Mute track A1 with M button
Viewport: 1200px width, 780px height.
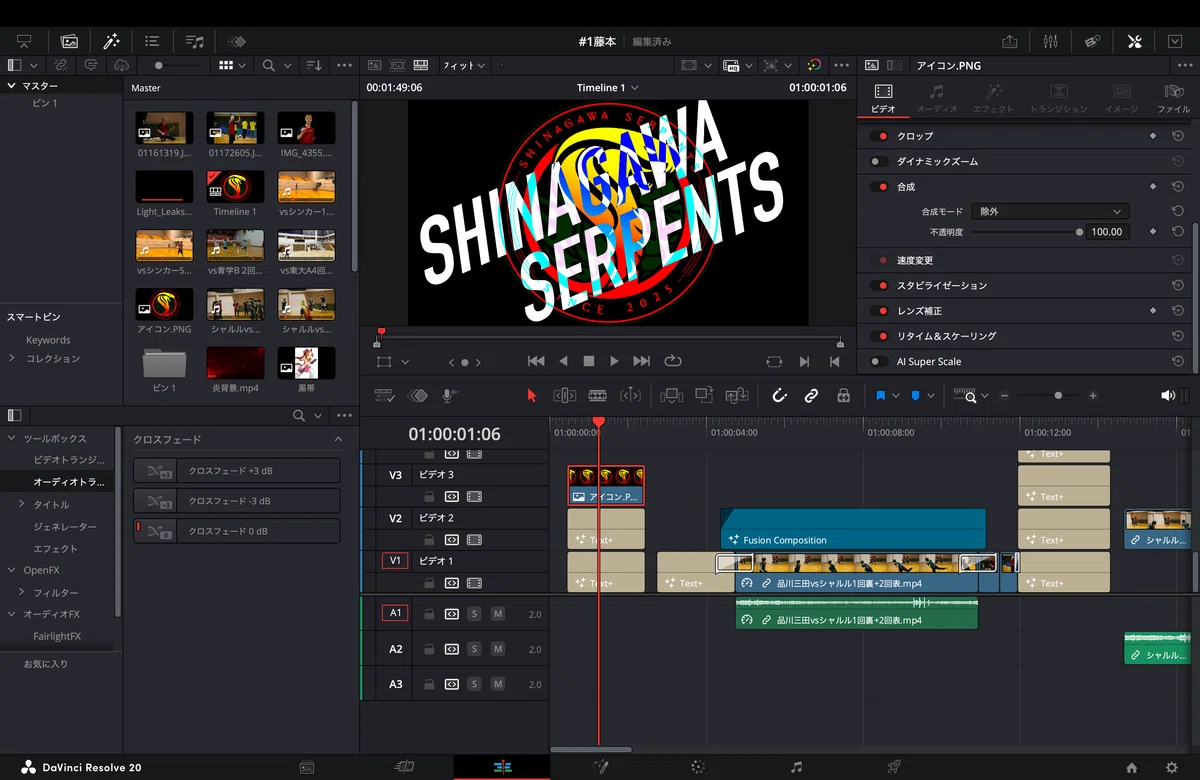[498, 613]
